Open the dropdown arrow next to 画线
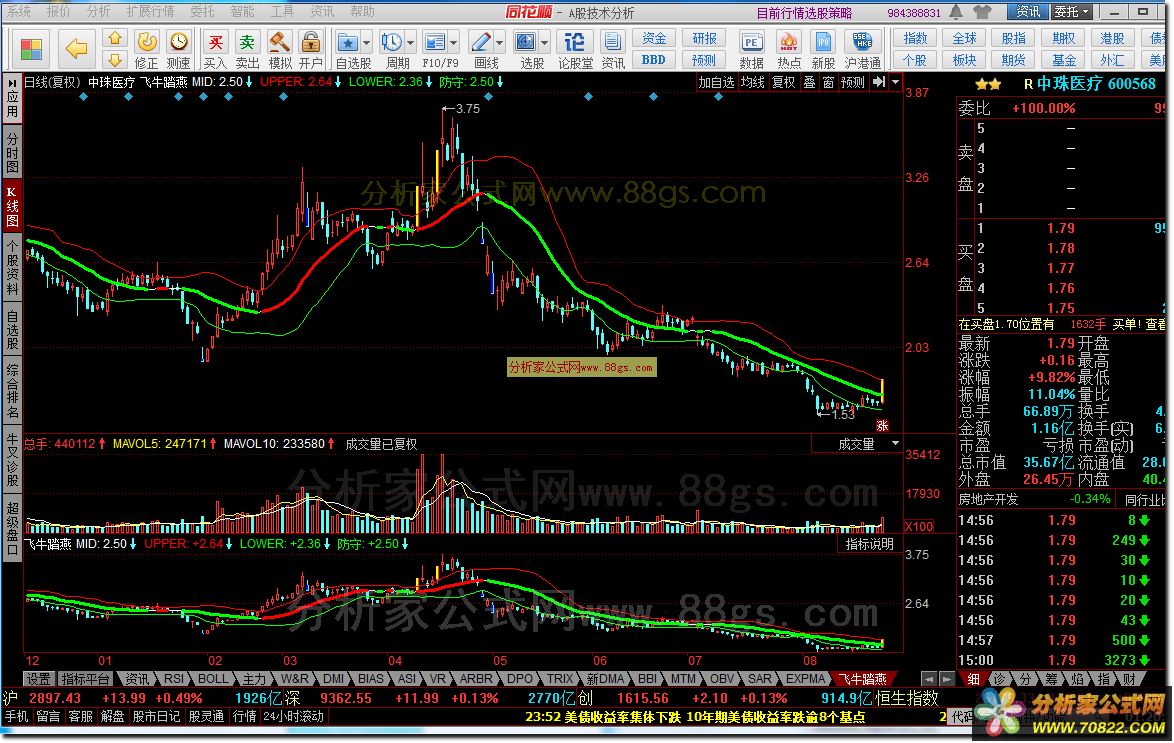The height and width of the screenshot is (743, 1174). pyautogui.click(x=499, y=43)
